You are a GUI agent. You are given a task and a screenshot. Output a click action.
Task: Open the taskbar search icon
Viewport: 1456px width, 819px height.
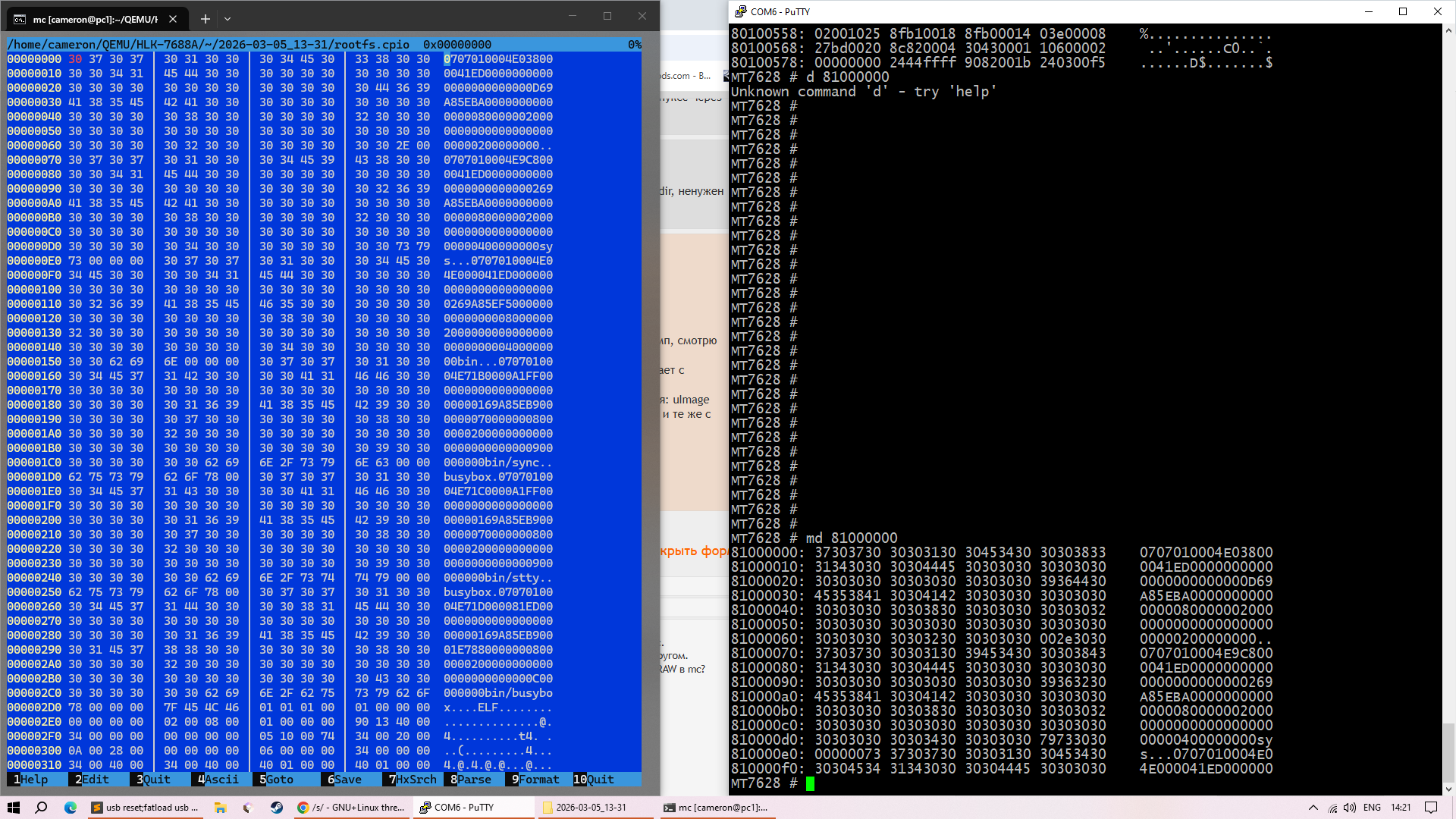pos(42,808)
